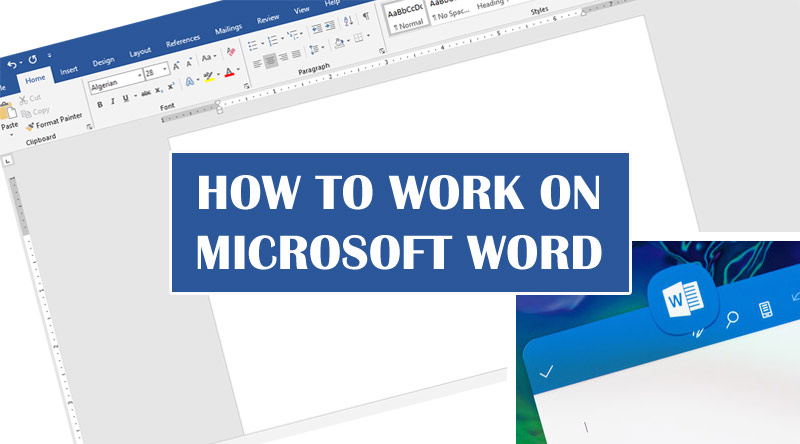Click the Format Painter button
Viewport: 800px width, 444px height.
pos(54,122)
